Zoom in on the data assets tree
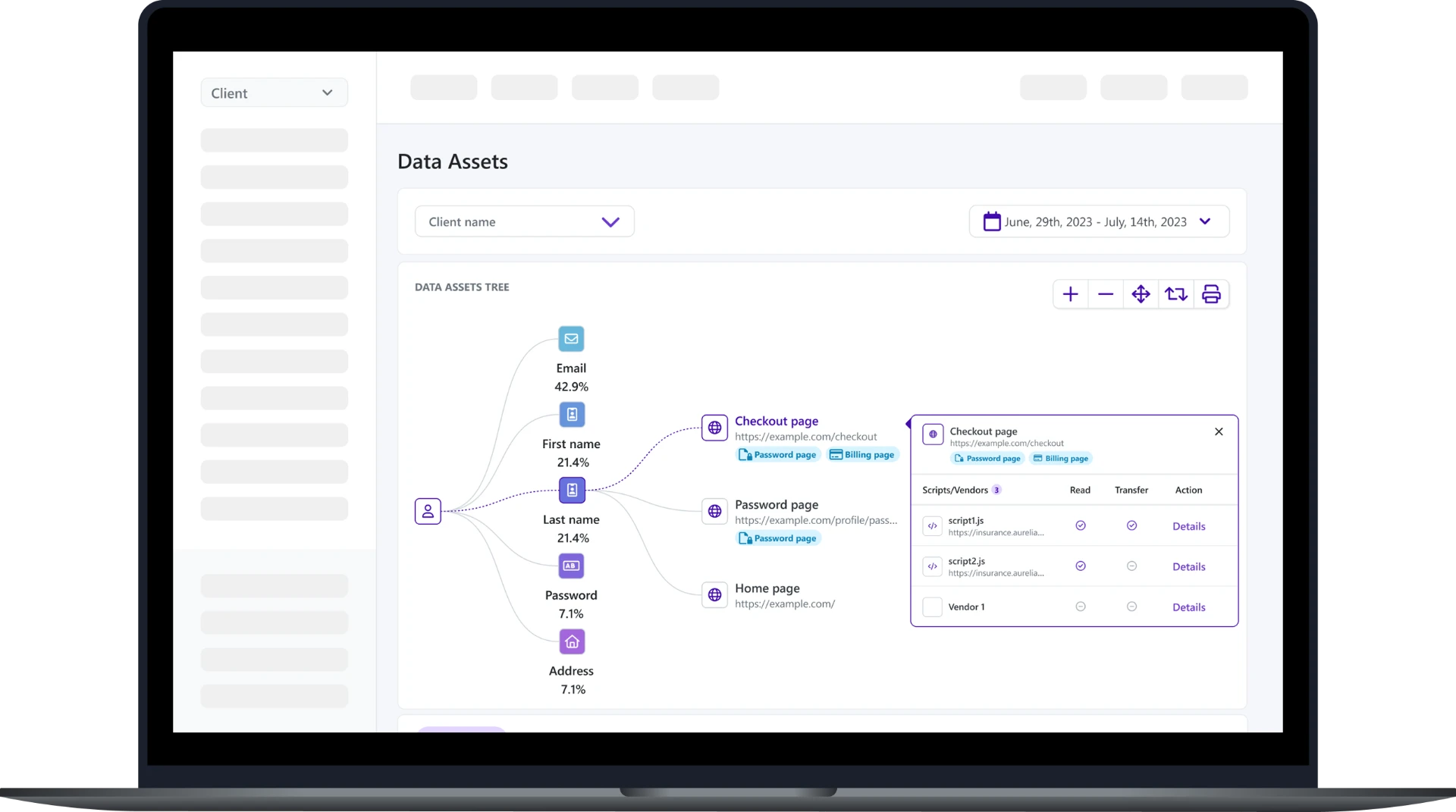 pyautogui.click(x=1070, y=294)
